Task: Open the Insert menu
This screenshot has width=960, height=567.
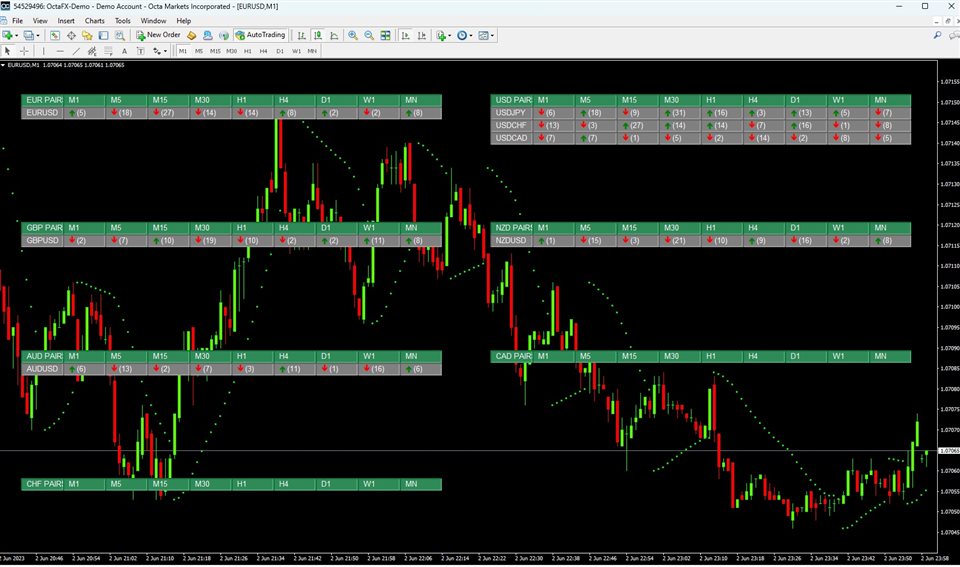Action: (x=66, y=21)
